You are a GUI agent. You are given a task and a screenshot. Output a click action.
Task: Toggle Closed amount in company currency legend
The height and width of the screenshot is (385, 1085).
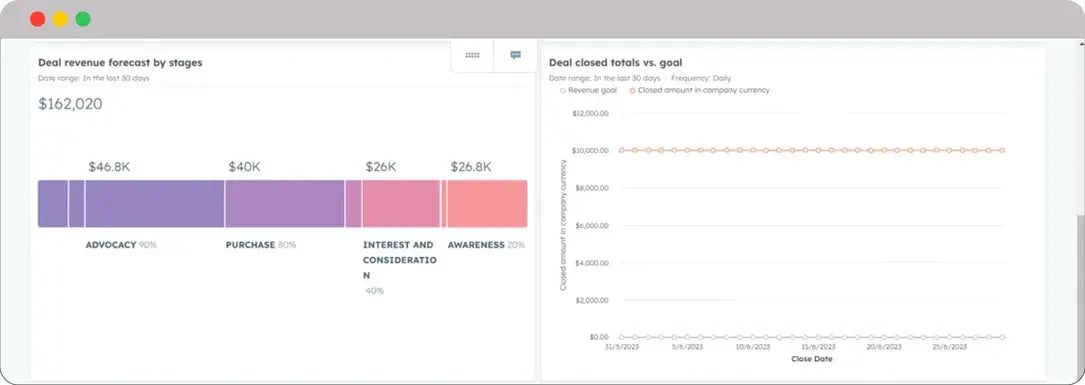700,90
